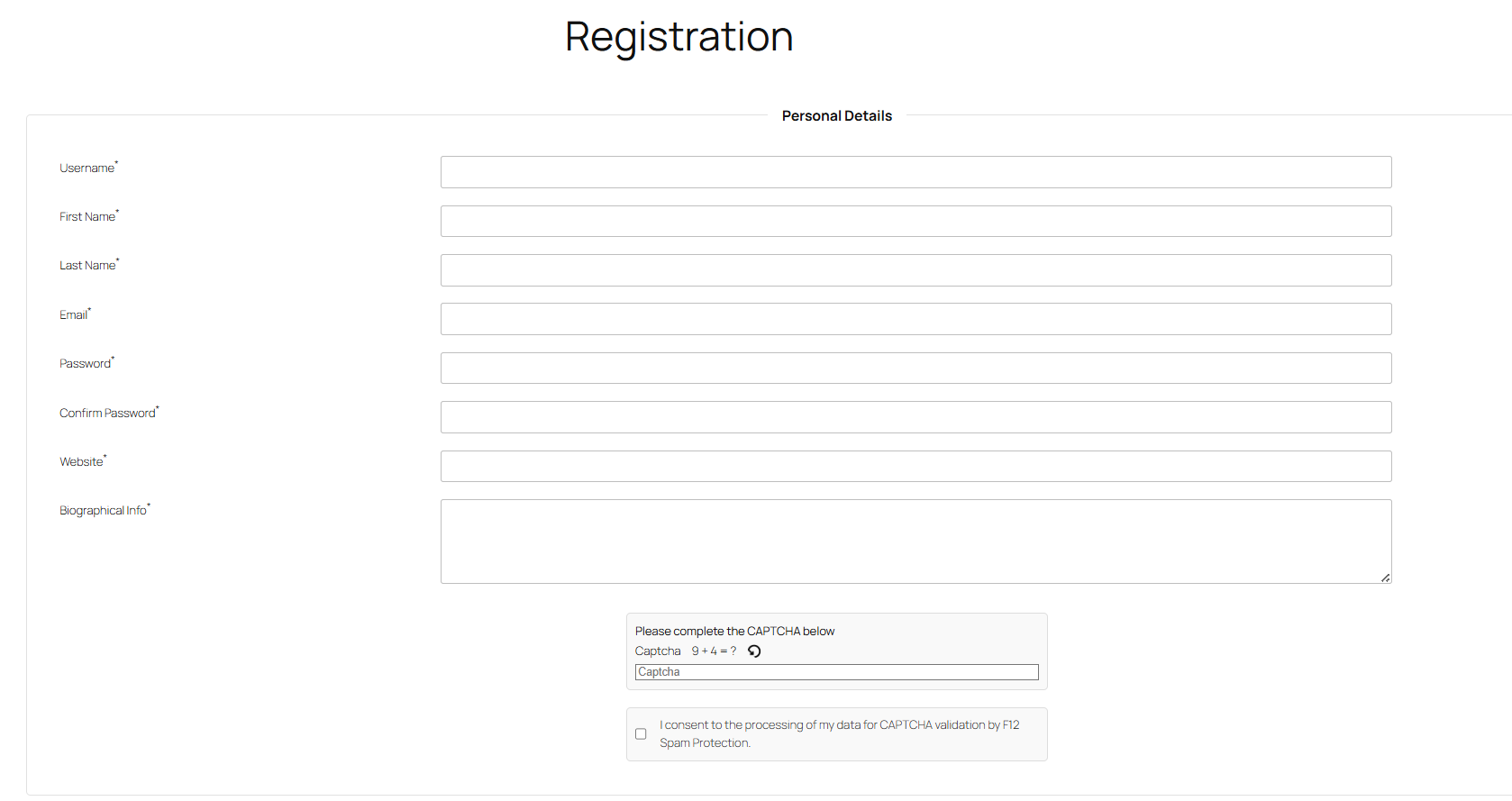Screen dimensions: 1512x801
Task: Refresh the CAPTCHA math question
Action: click(x=754, y=651)
